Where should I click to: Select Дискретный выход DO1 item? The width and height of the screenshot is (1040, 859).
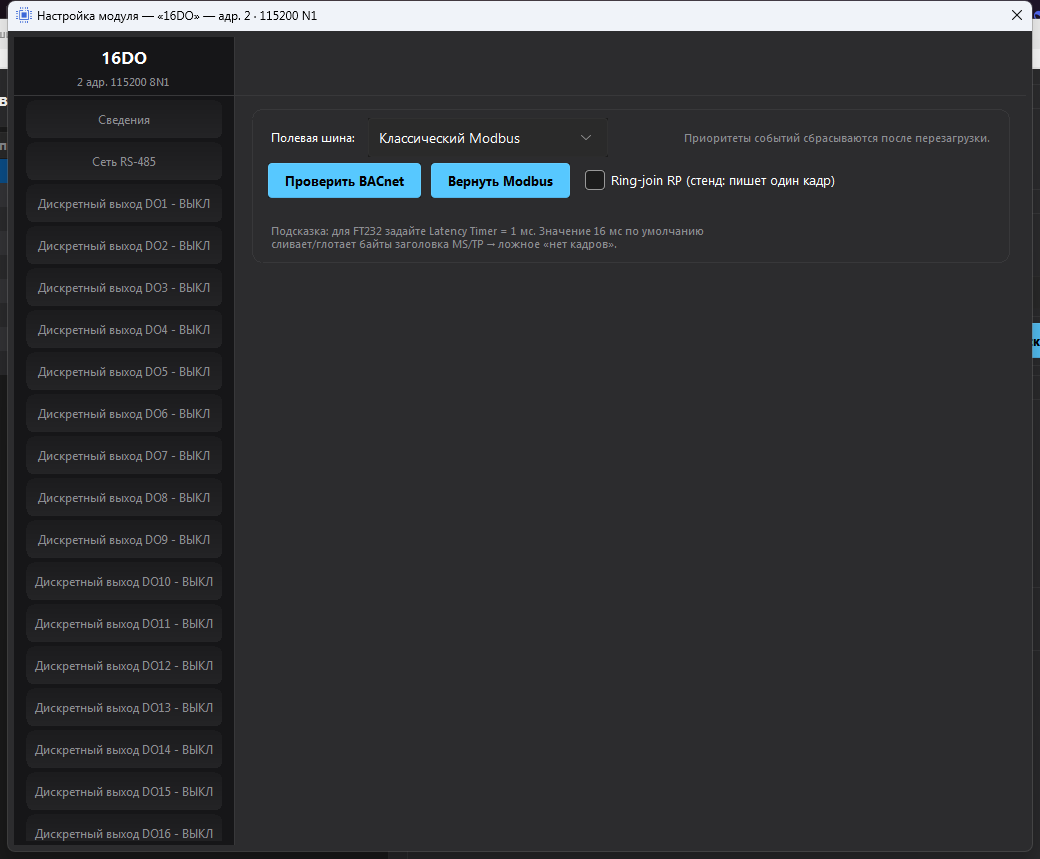point(124,204)
